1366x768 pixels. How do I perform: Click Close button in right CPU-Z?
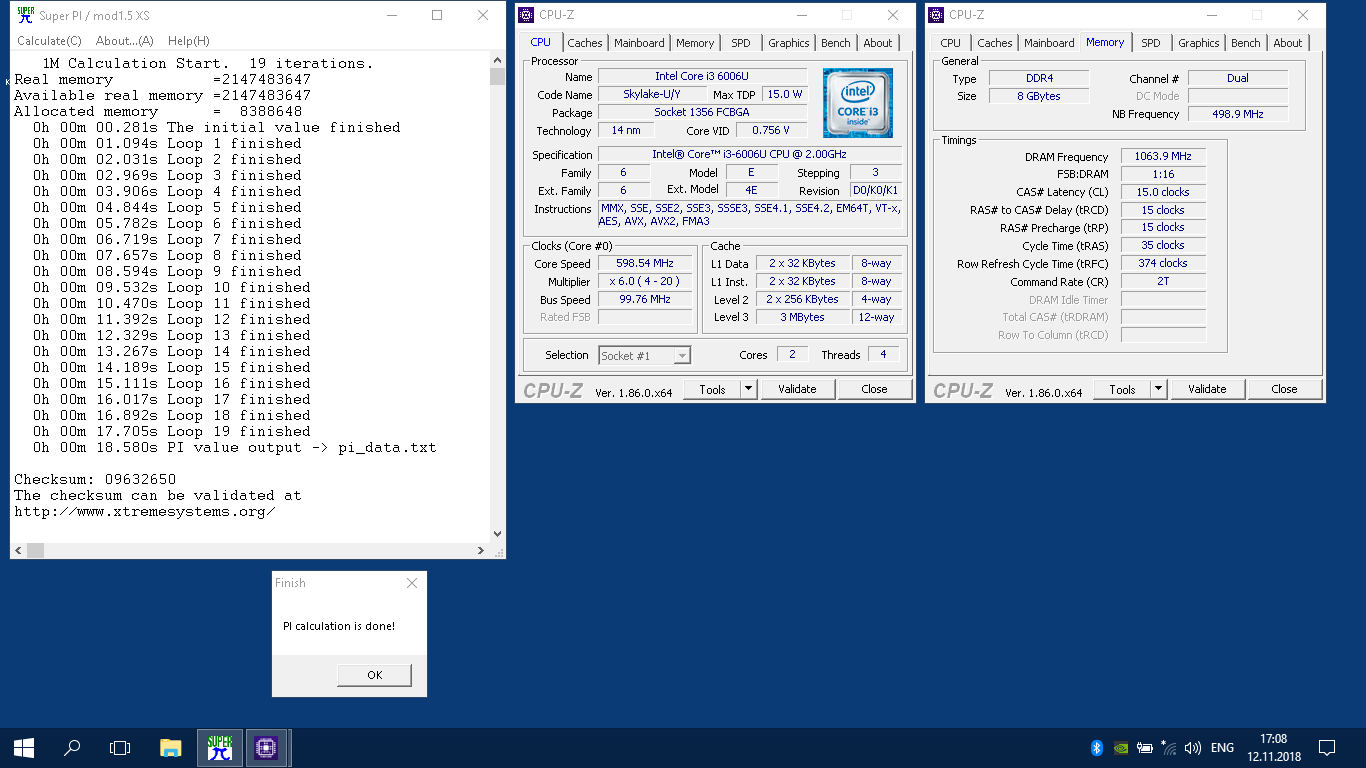1284,390
